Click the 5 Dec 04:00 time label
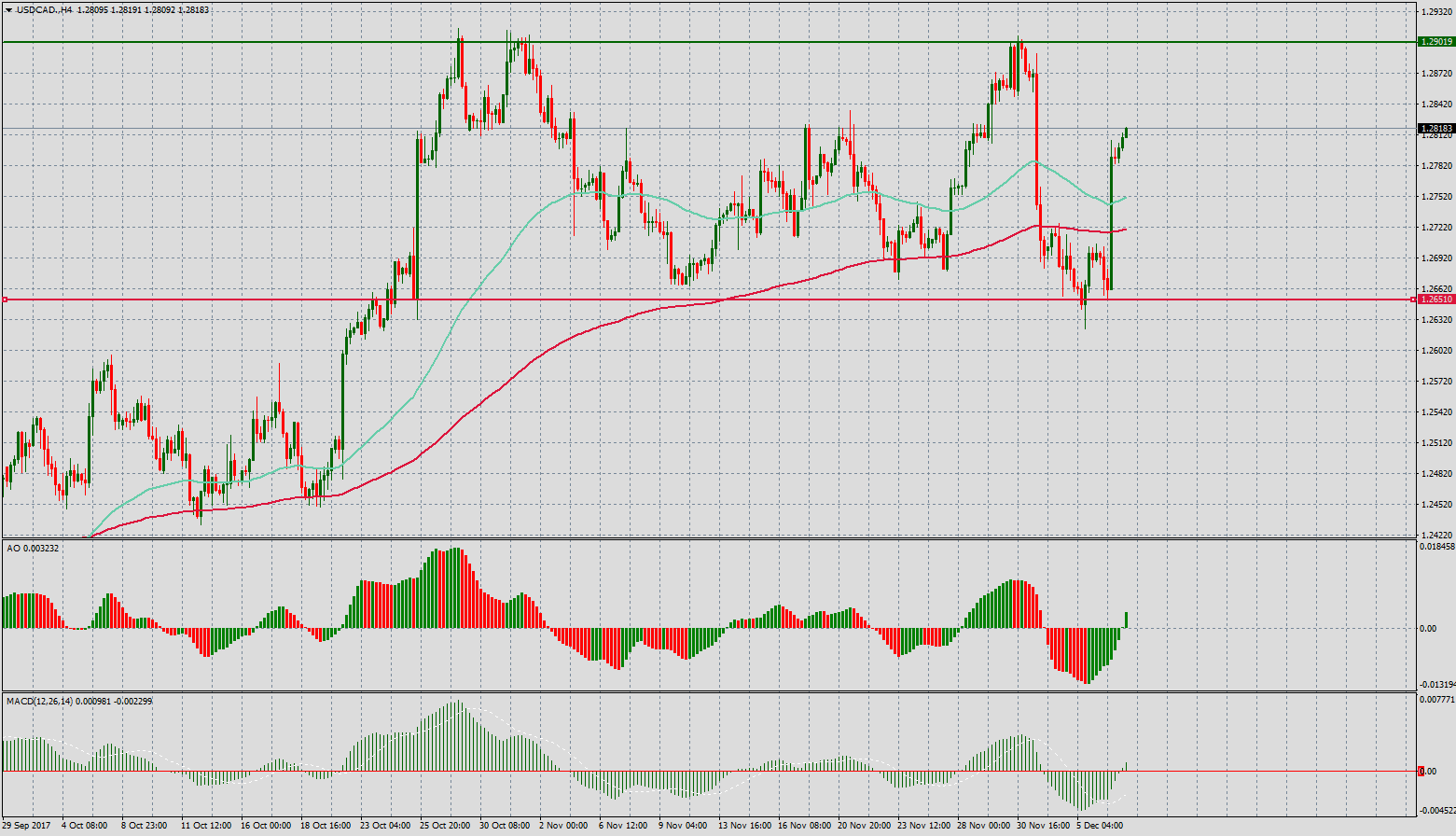 pyautogui.click(x=1101, y=826)
